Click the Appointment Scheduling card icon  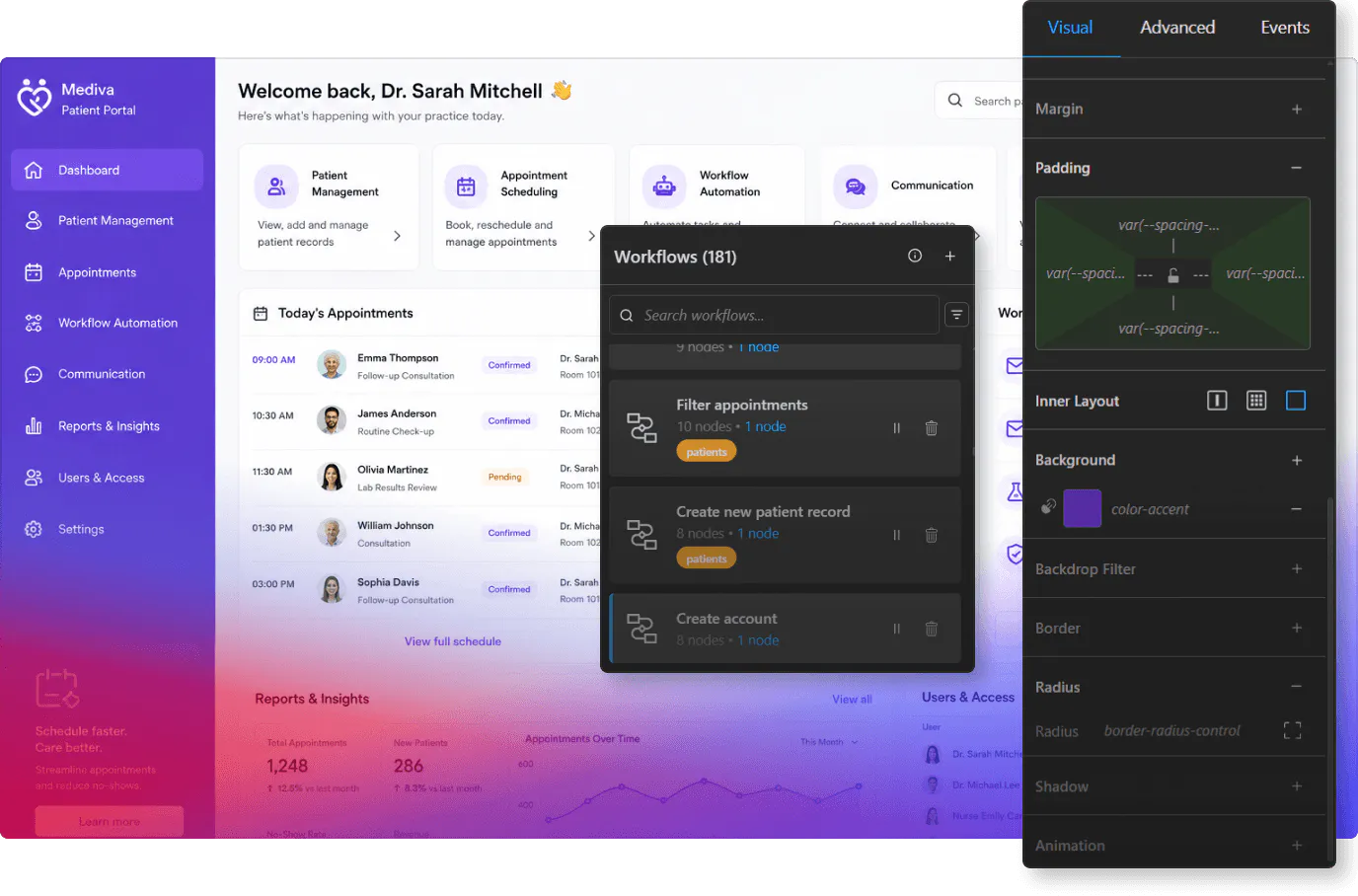[466, 186]
